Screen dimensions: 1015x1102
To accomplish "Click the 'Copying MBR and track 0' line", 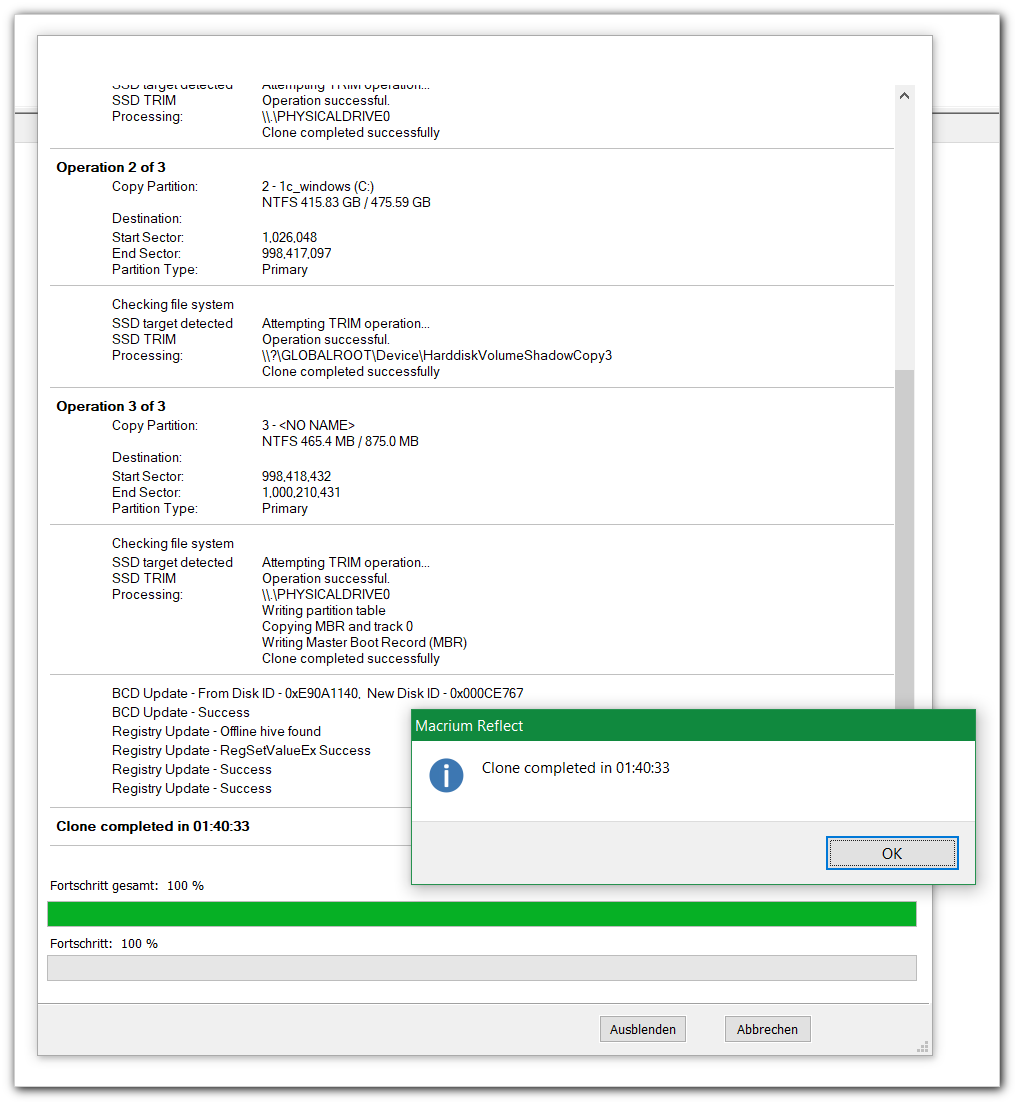I will (x=337, y=626).
